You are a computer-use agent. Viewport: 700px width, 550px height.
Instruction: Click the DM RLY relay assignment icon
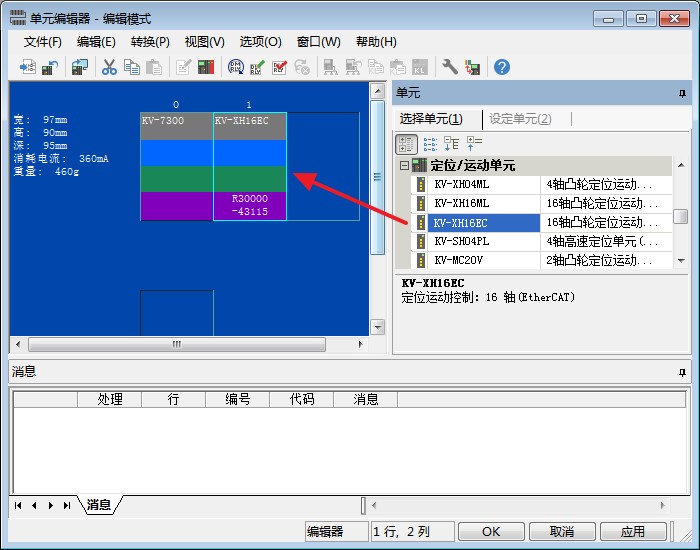coord(236,67)
